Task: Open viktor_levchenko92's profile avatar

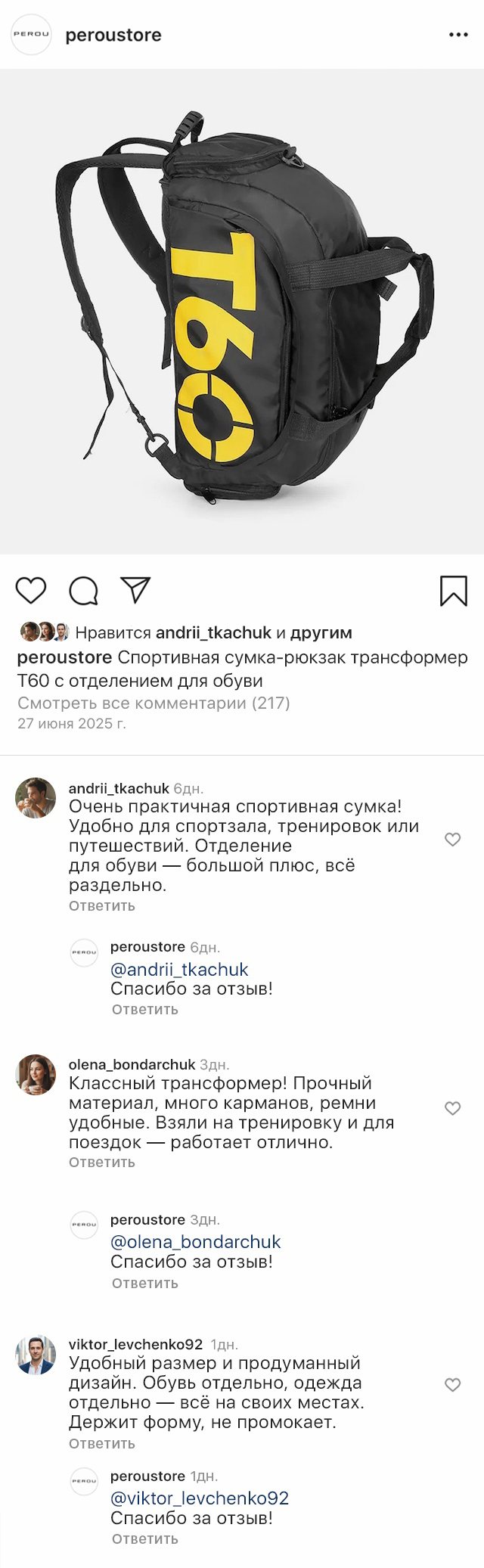Action: pyautogui.click(x=36, y=1355)
